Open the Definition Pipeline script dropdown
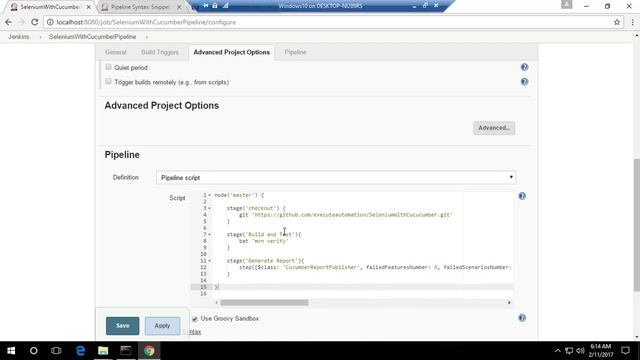The image size is (640, 360). click(336, 178)
